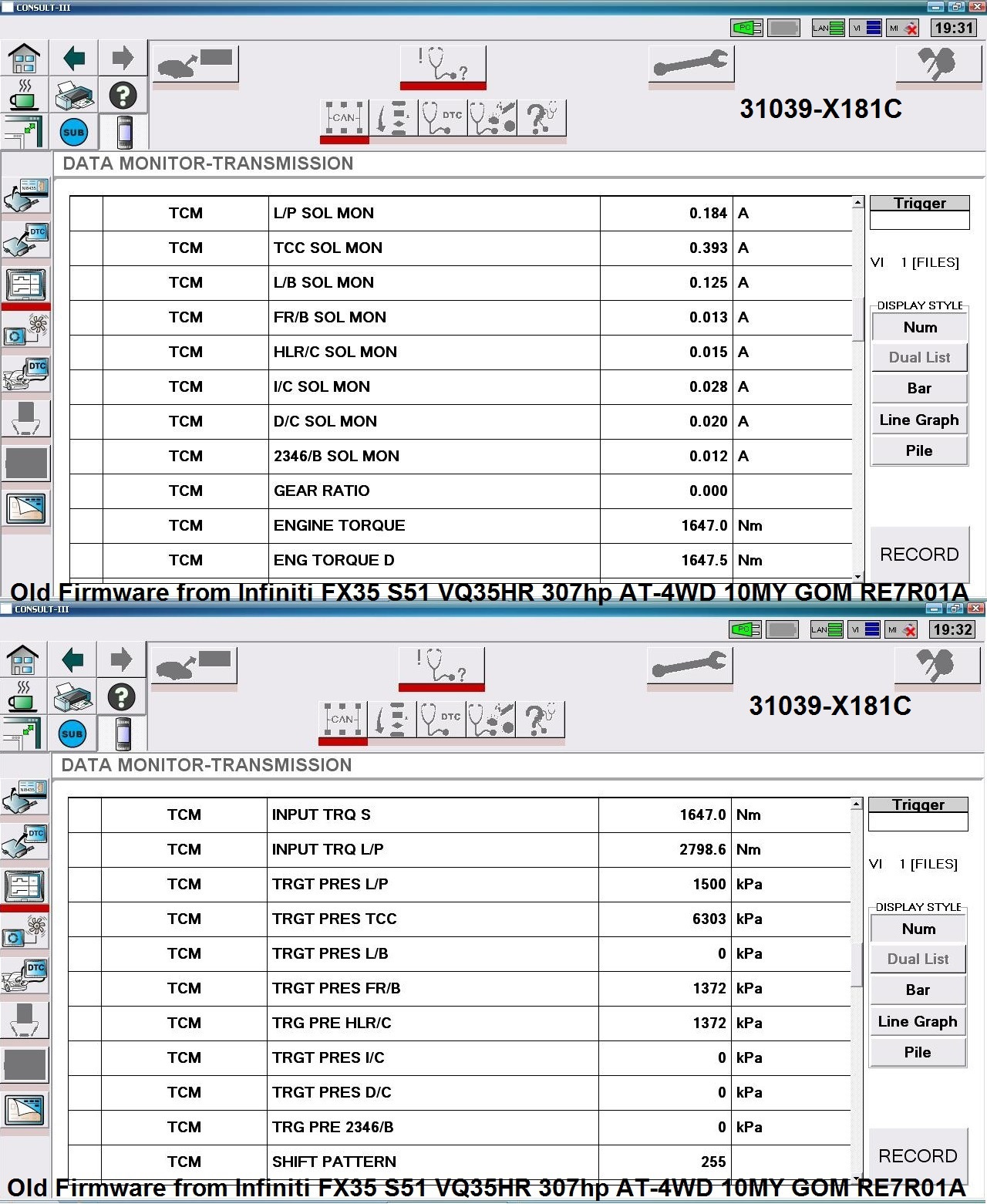Click green back arrow in upper 19:31 window
Viewport: 987px width, 1204px height.
pos(74,58)
